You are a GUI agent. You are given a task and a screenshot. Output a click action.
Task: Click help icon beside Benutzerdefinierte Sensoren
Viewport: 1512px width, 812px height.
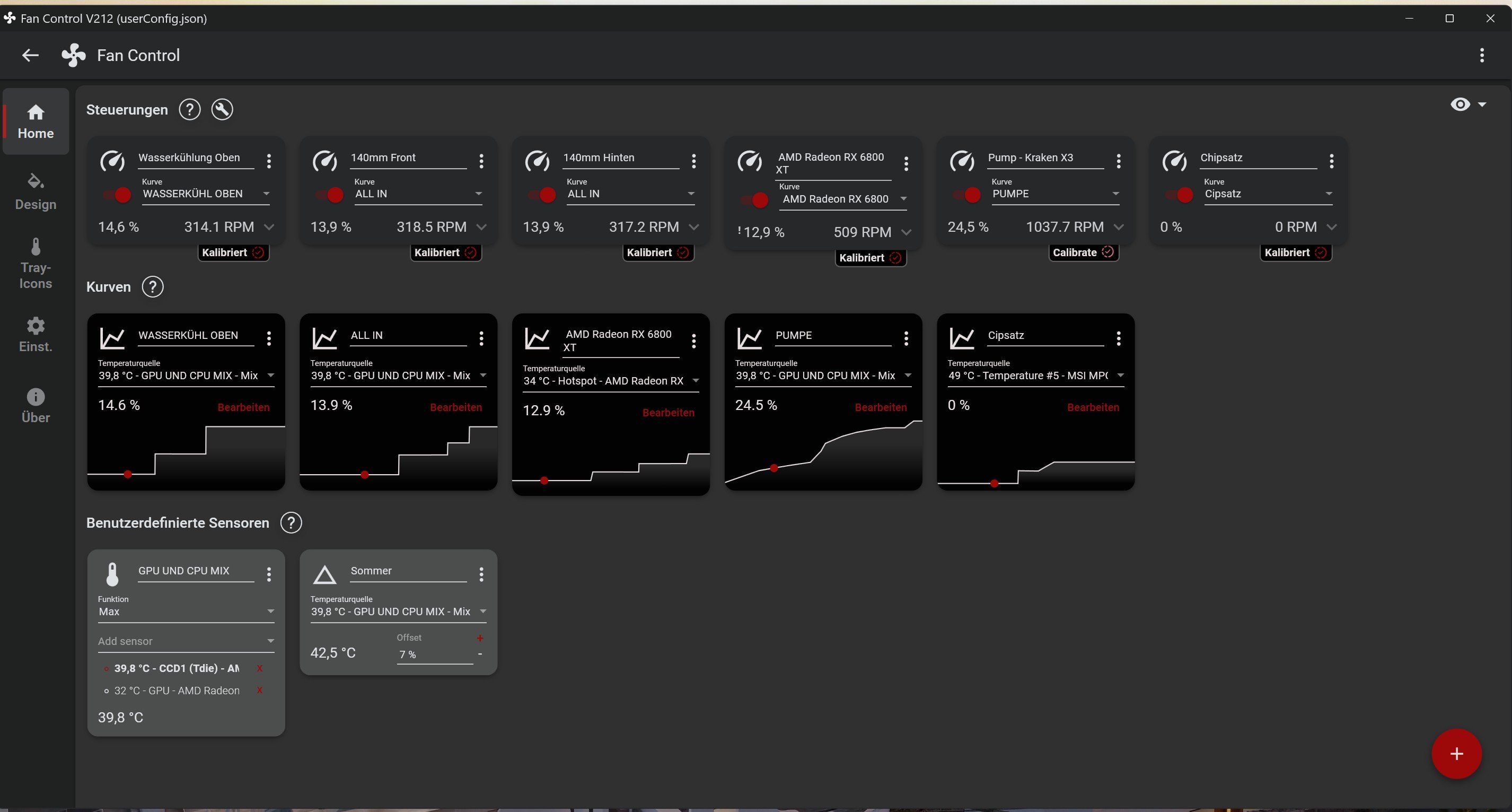click(x=291, y=522)
